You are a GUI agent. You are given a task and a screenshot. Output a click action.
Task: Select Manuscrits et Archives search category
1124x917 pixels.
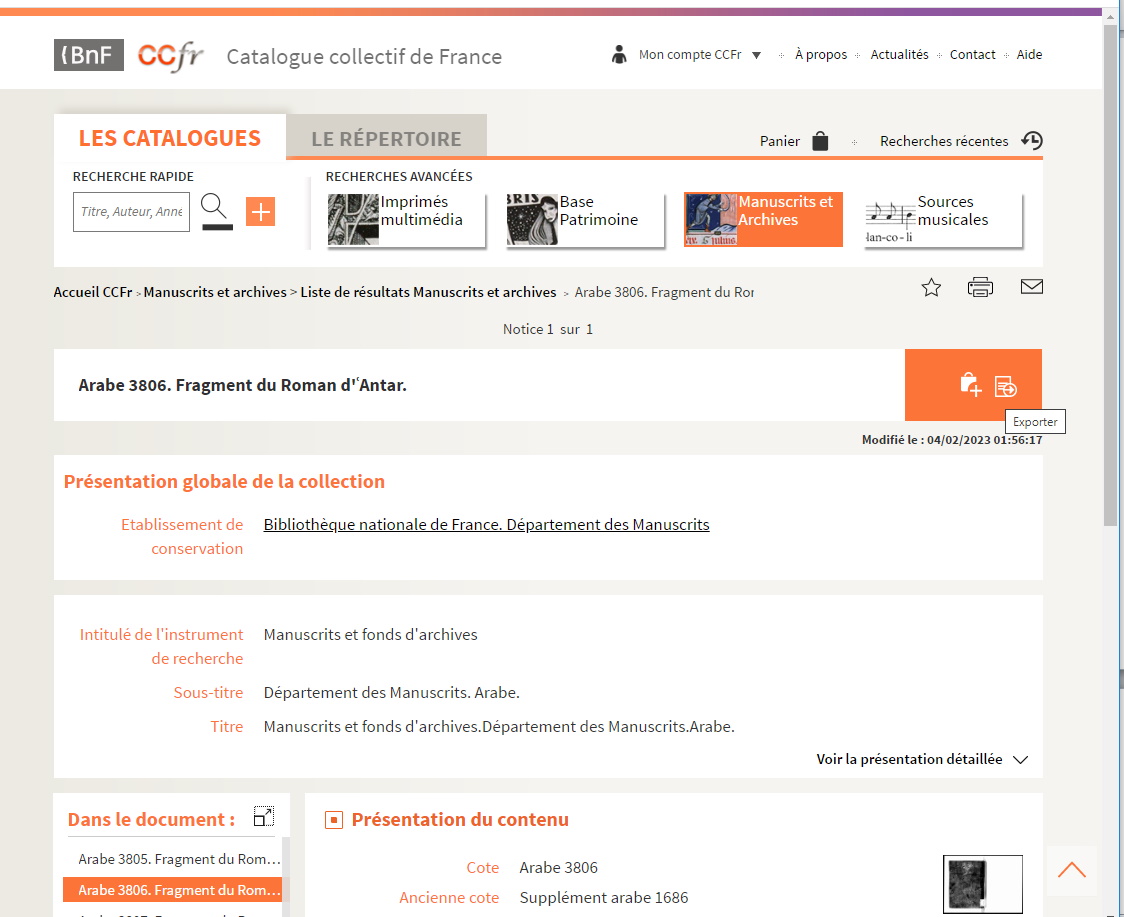pos(763,219)
